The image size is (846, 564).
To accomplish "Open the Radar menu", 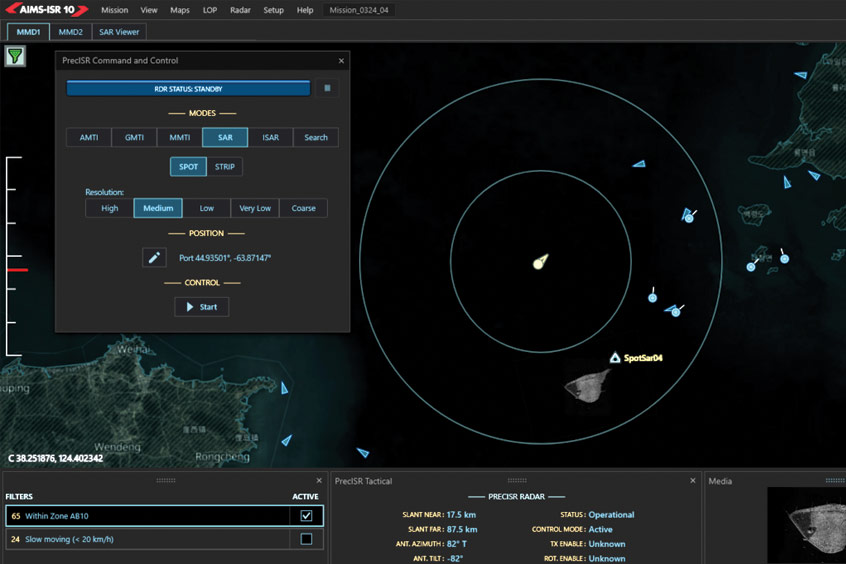I will [x=240, y=10].
